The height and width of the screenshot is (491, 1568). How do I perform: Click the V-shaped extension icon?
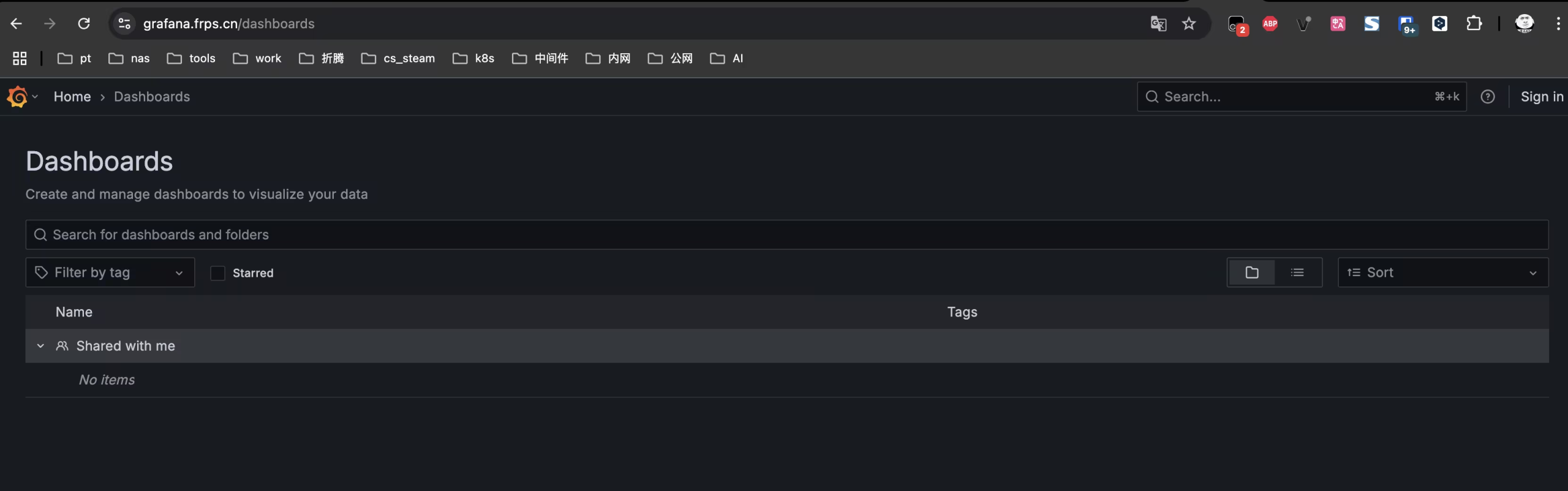1304,24
